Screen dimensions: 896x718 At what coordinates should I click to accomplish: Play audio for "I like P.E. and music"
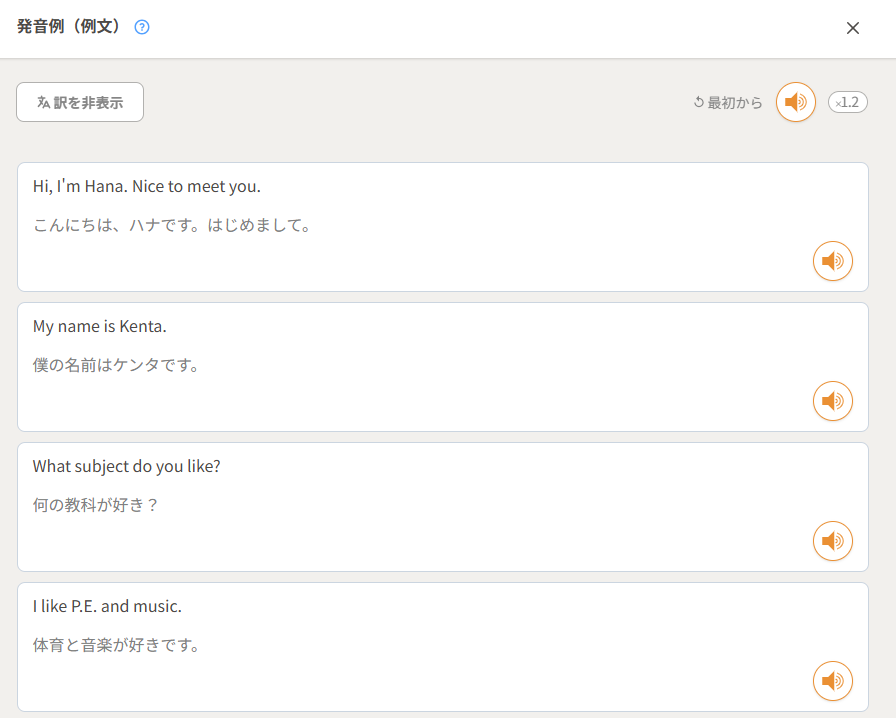click(x=832, y=681)
